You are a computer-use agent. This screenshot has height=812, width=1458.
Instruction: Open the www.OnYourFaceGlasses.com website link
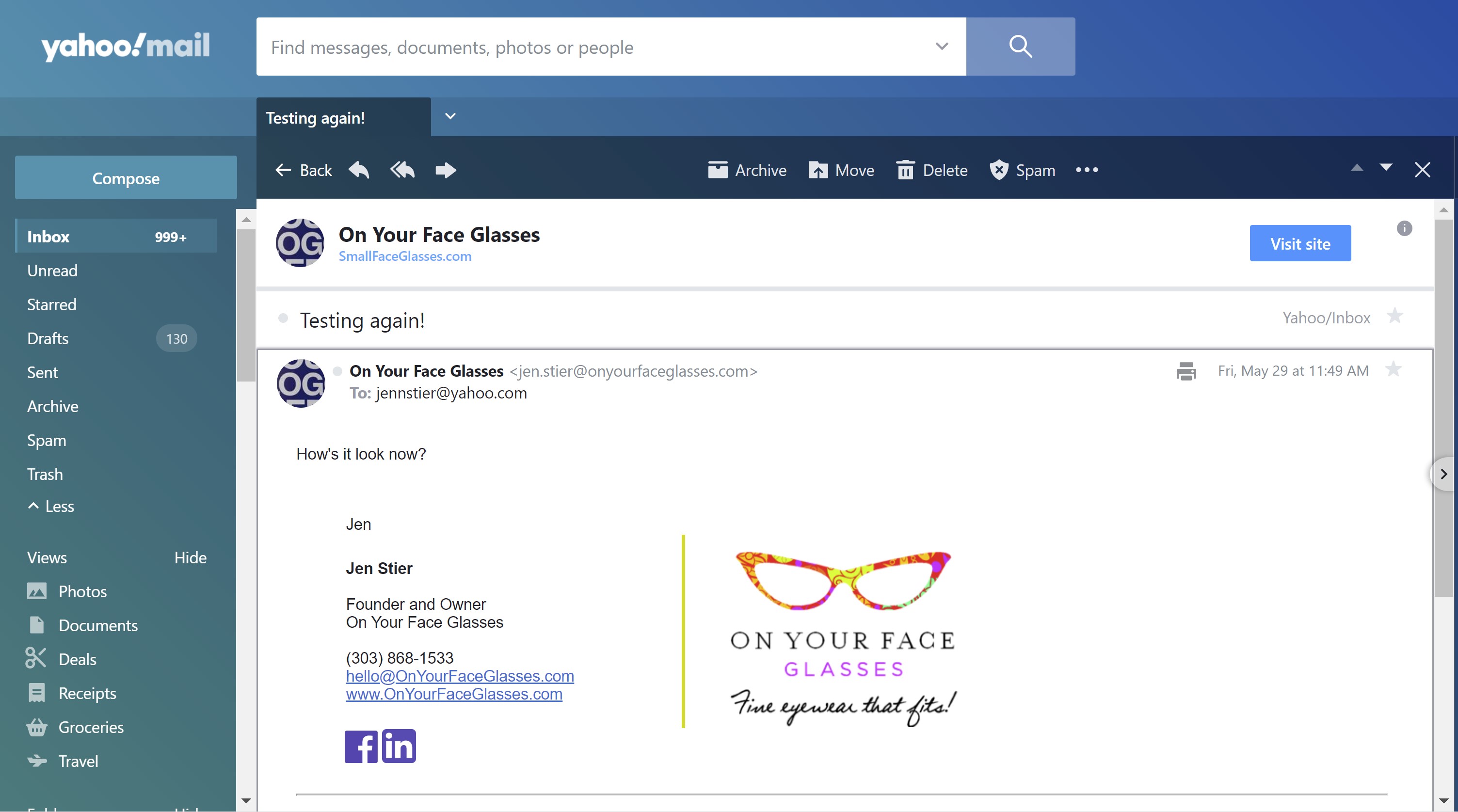tap(454, 694)
